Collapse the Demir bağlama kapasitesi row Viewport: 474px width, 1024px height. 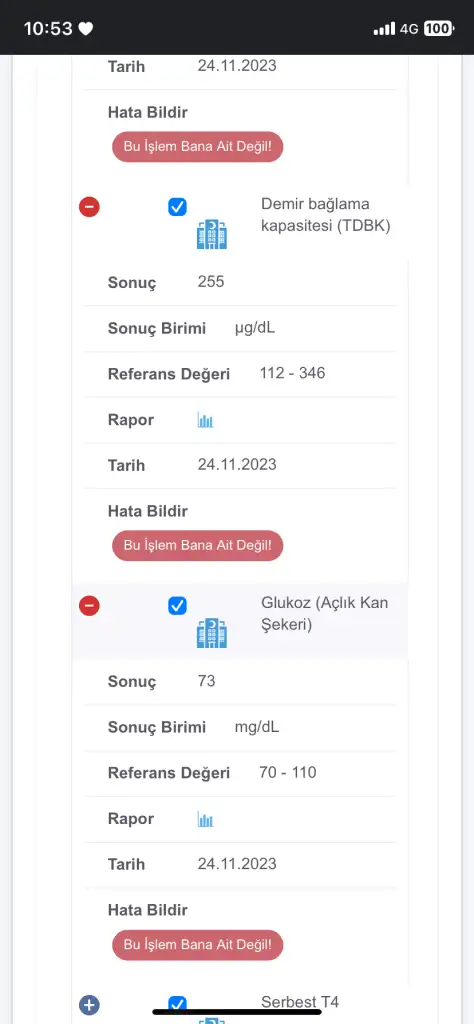tap(89, 208)
